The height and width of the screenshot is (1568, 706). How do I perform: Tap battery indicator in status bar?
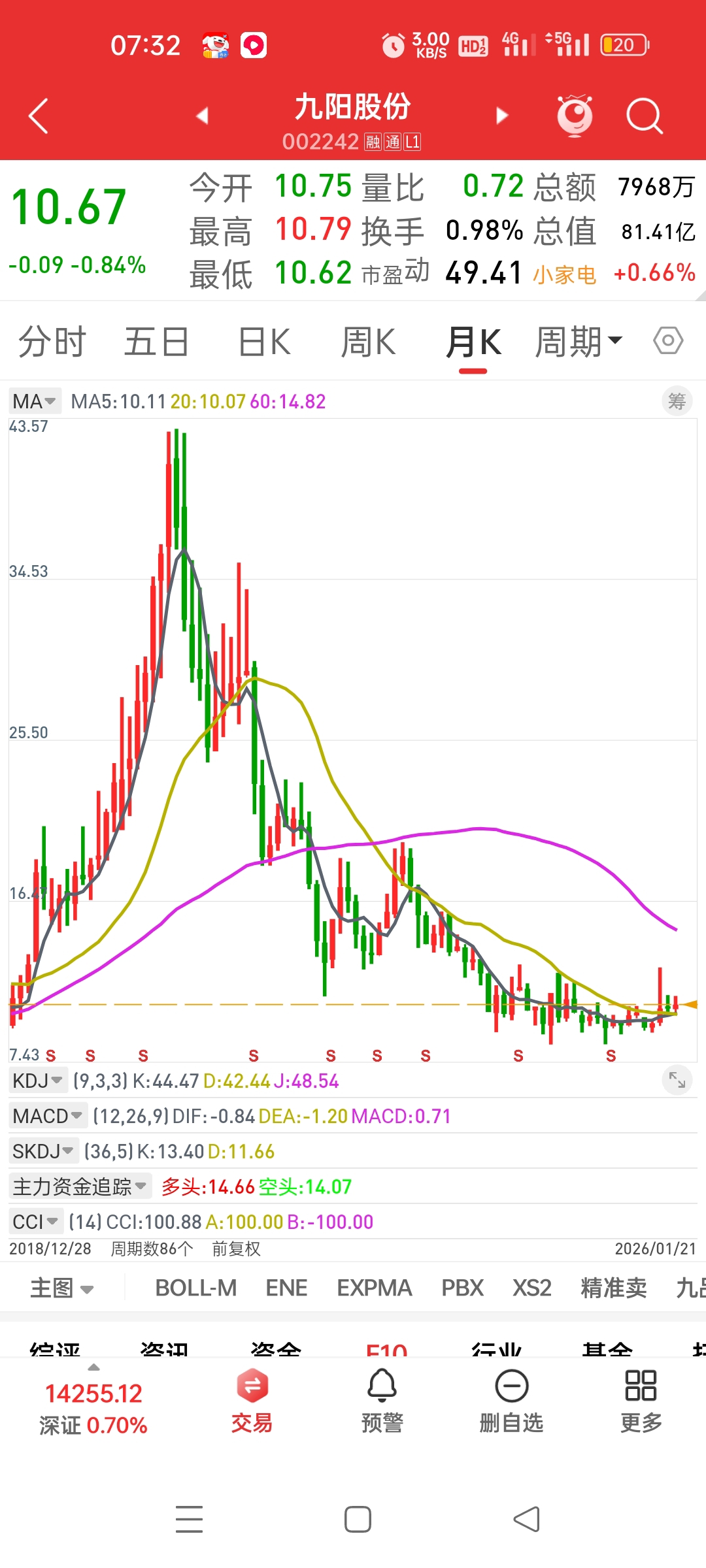pyautogui.click(x=625, y=44)
